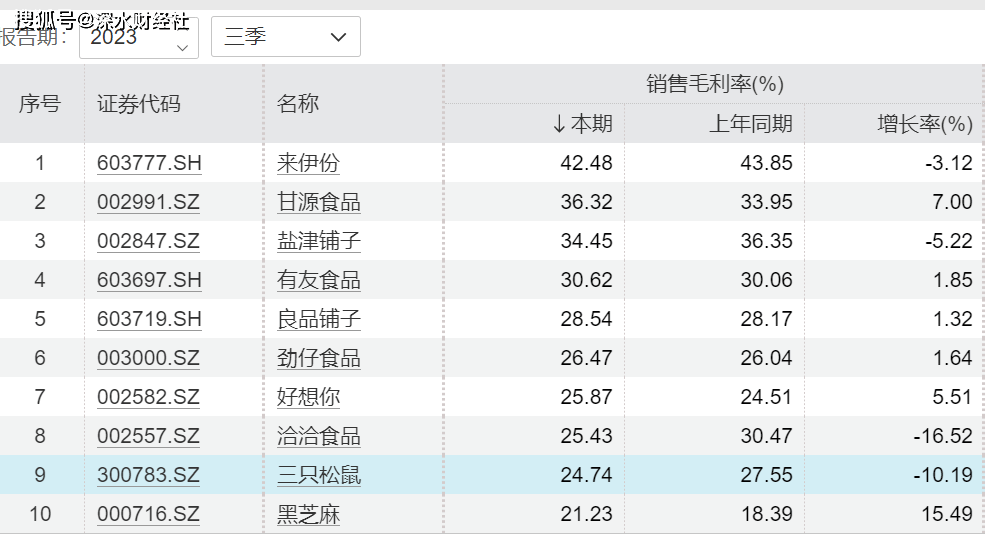Open stock code 002582.SZ

point(148,397)
